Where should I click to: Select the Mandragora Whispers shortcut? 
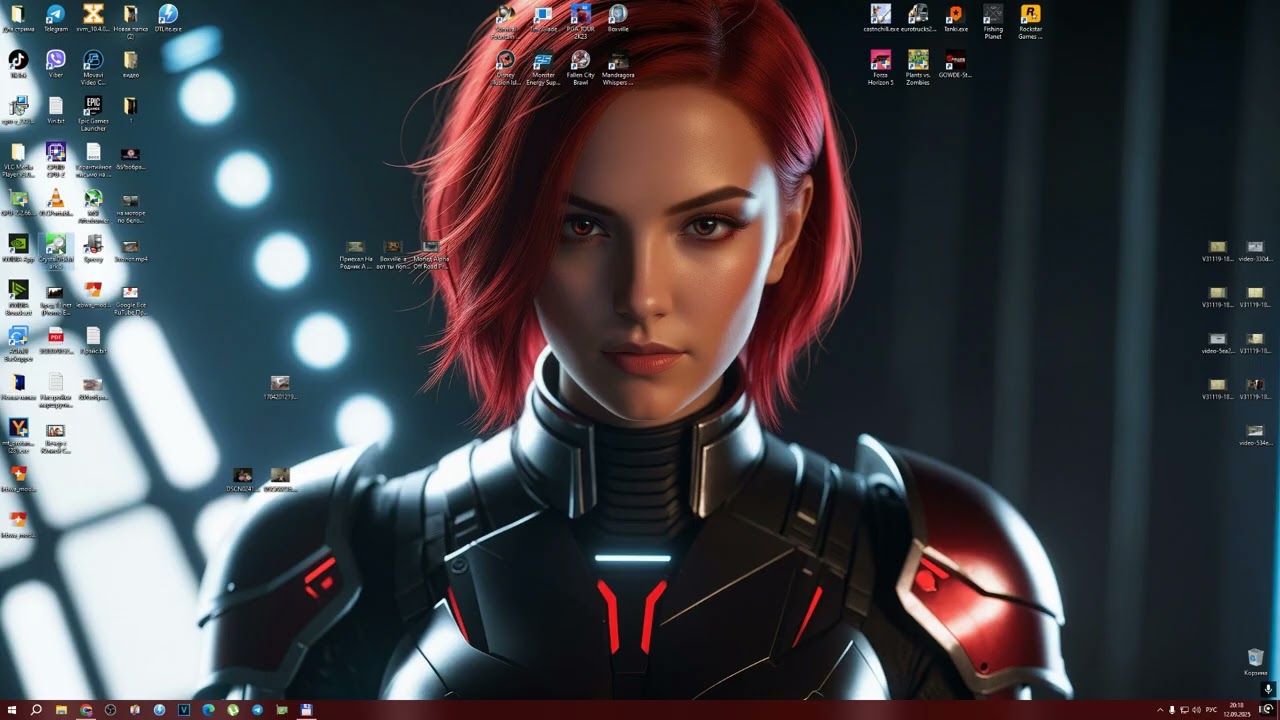tap(618, 68)
